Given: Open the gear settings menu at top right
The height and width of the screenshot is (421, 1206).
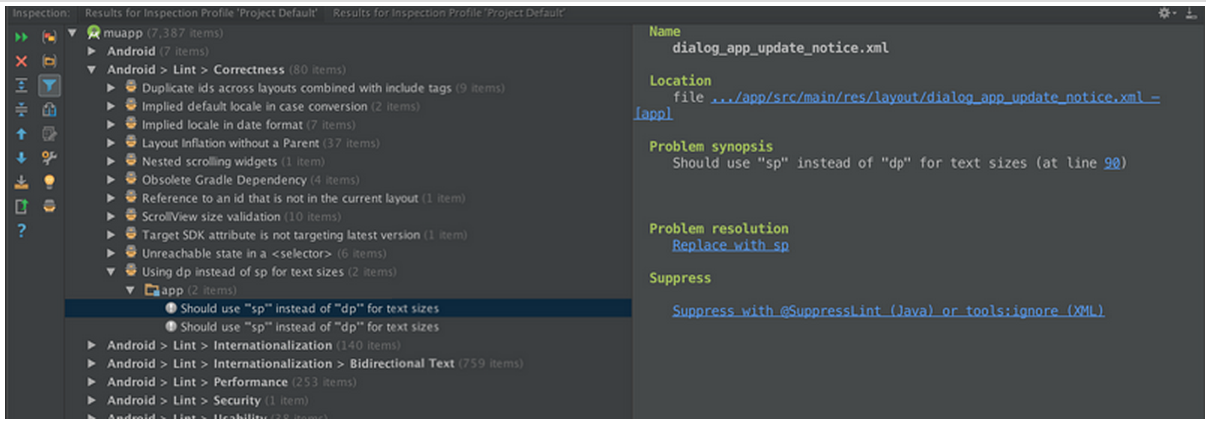Looking at the screenshot, I should 1166,13.
